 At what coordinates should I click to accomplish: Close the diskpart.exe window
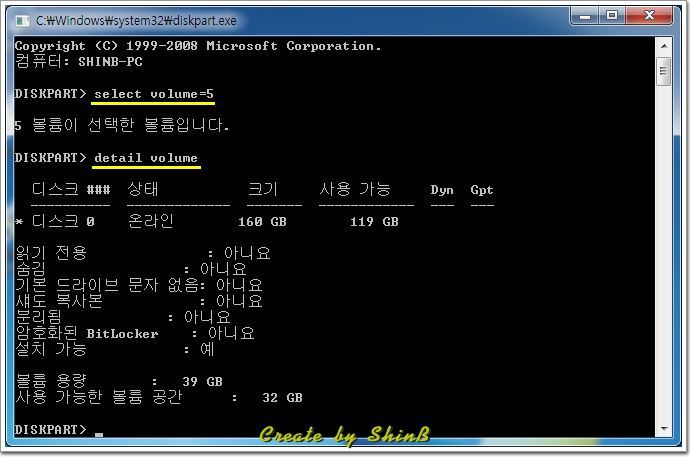pos(649,16)
